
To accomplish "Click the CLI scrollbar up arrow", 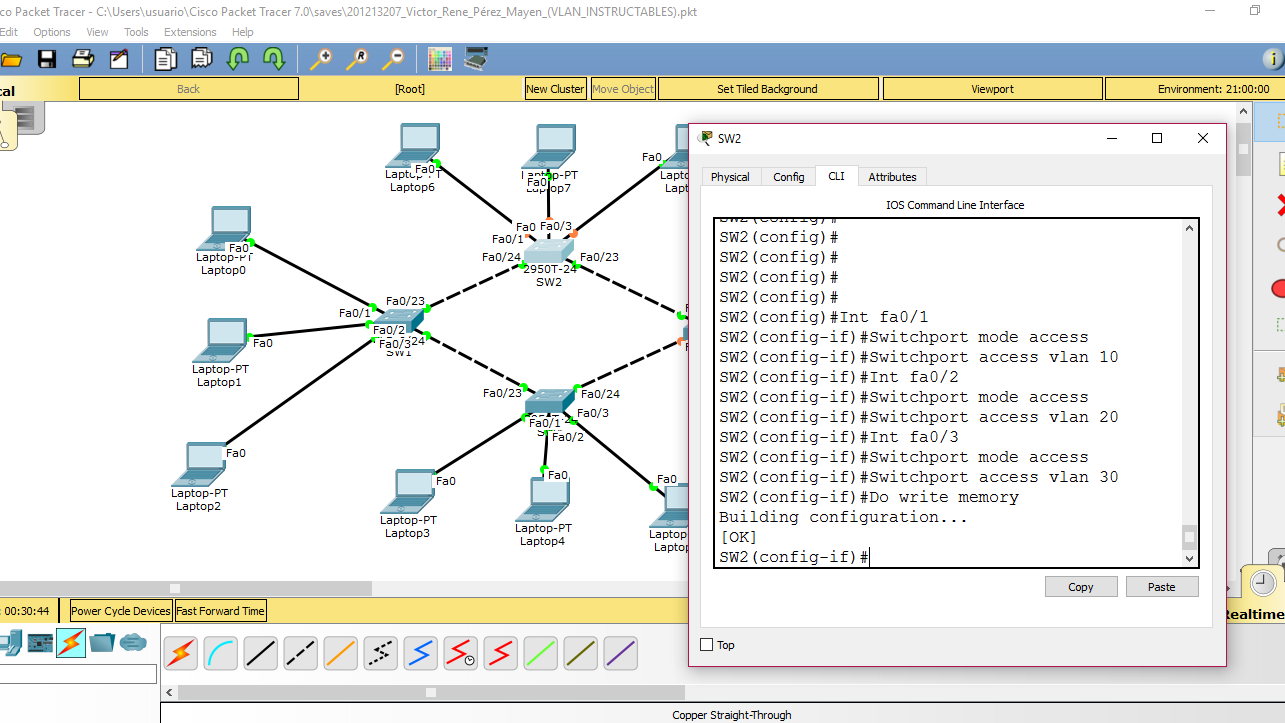I will click(1189, 228).
